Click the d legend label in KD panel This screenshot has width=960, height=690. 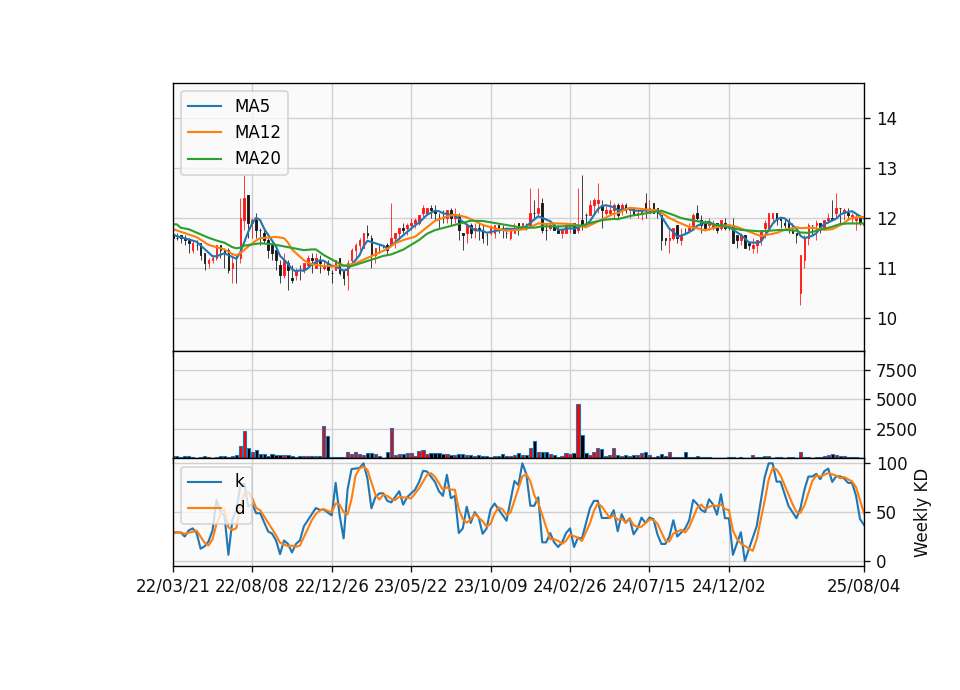[239, 508]
